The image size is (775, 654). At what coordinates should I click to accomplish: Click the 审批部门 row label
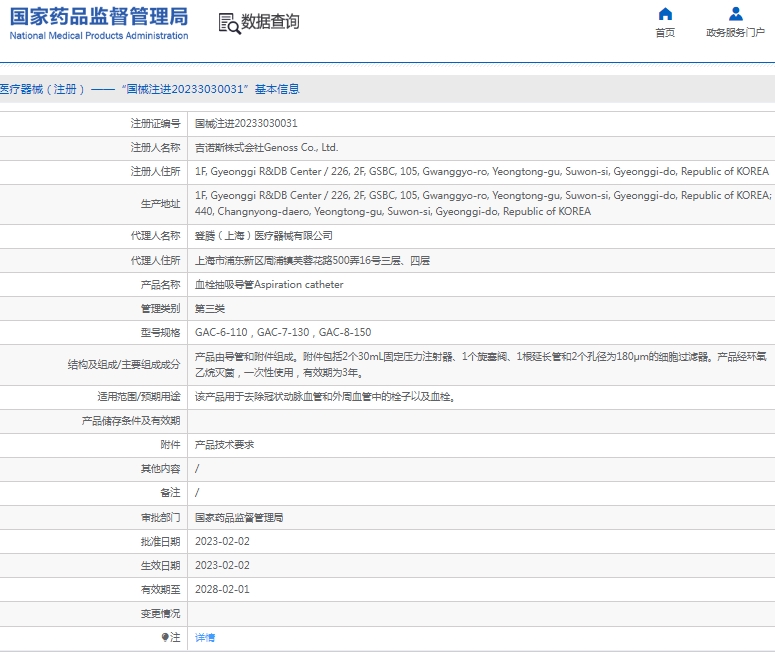click(x=160, y=518)
